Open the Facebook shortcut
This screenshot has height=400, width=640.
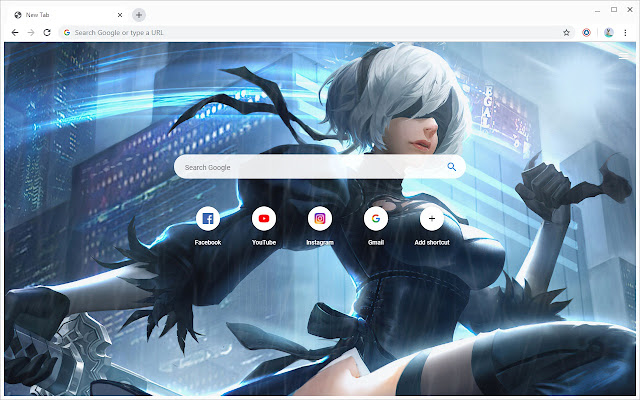(x=208, y=219)
